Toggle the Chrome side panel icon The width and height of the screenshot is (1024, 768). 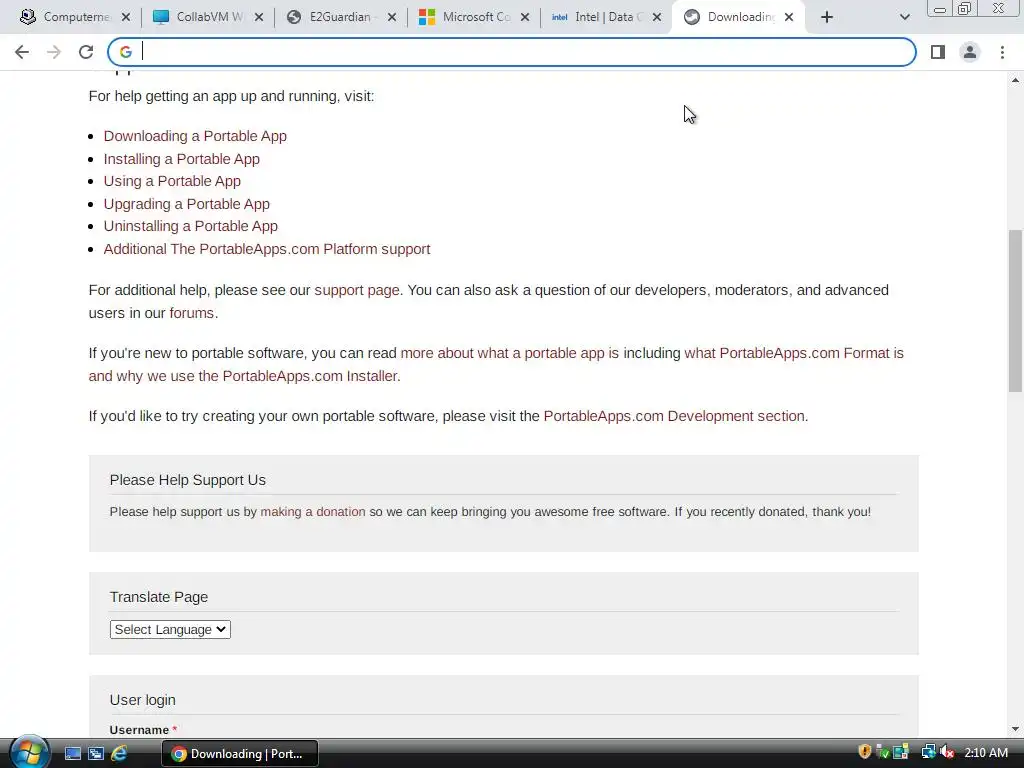(938, 52)
